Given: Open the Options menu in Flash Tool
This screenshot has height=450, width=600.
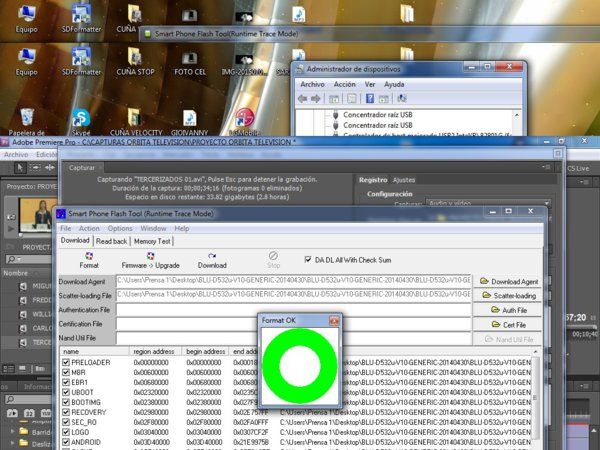Looking at the screenshot, I should pos(120,228).
